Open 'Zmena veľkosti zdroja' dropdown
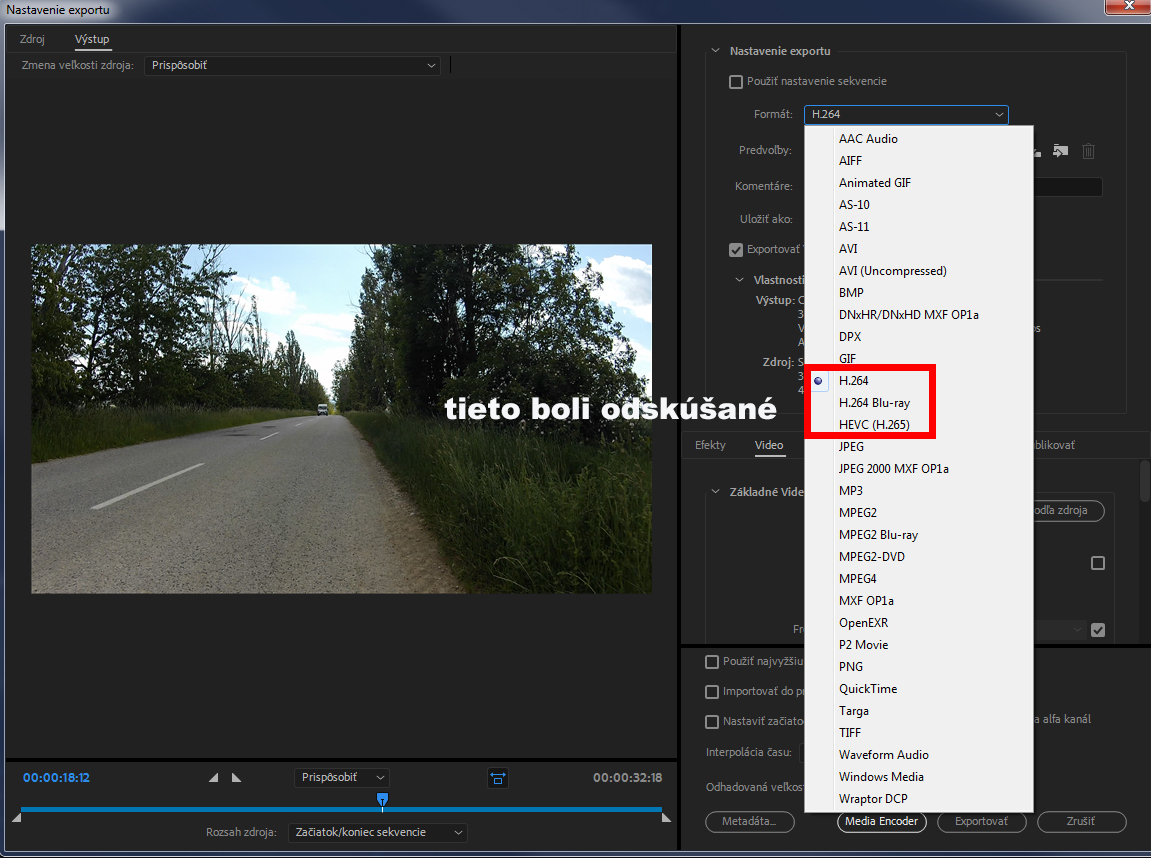Image resolution: width=1151 pixels, height=858 pixels. click(x=292, y=66)
